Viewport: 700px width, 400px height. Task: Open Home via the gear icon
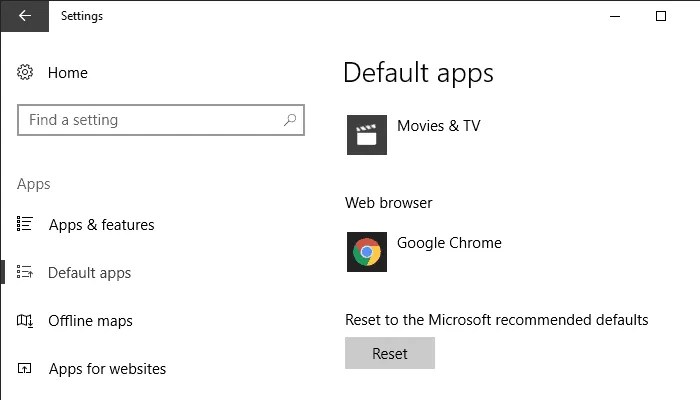(x=25, y=72)
